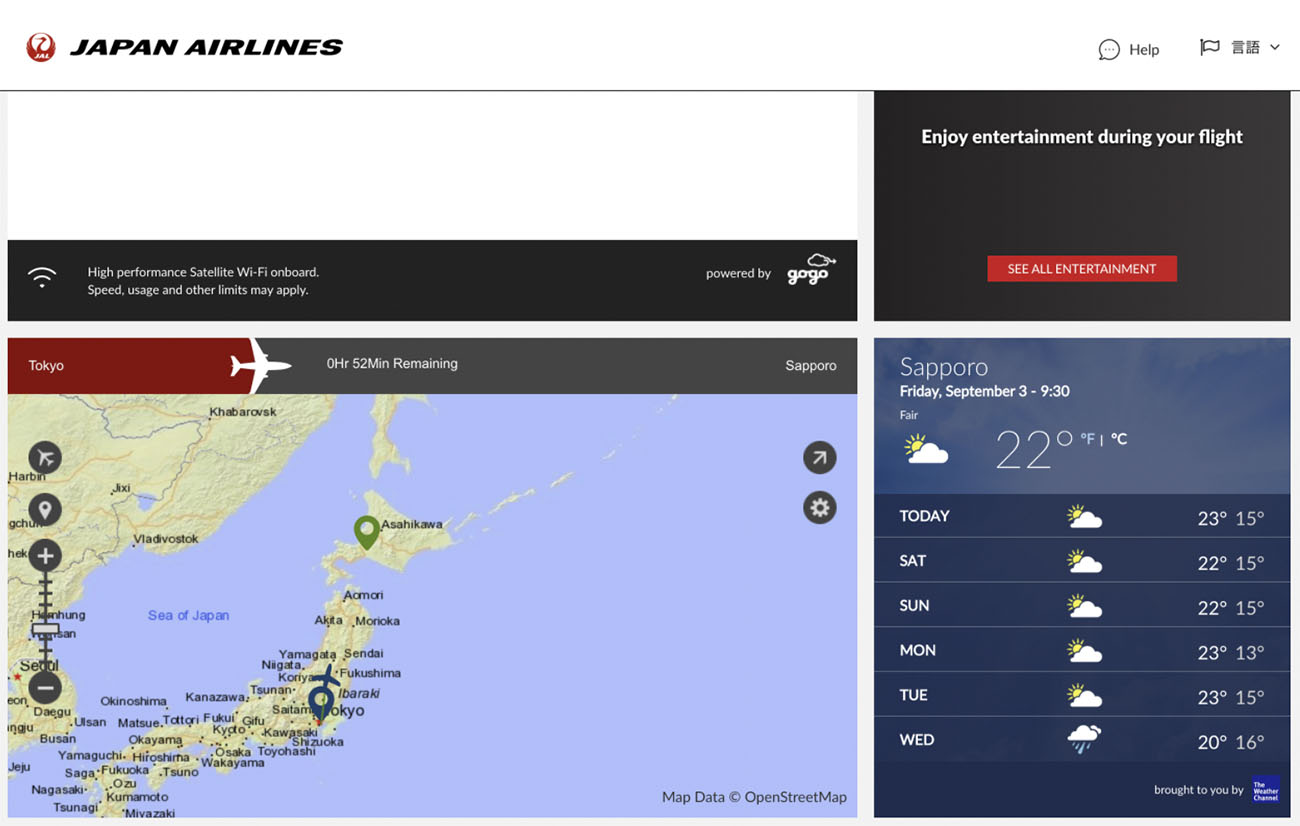Zoom in the map with plus button
1300x826 pixels.
pos(45,556)
